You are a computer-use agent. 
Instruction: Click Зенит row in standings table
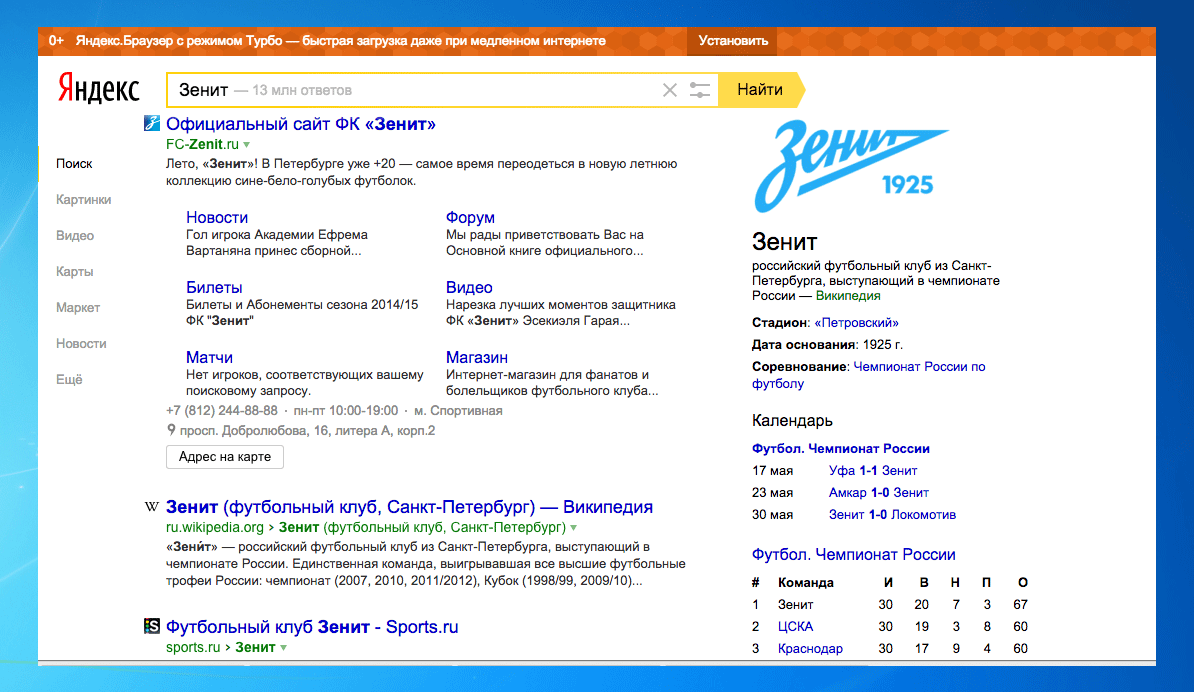[890, 604]
